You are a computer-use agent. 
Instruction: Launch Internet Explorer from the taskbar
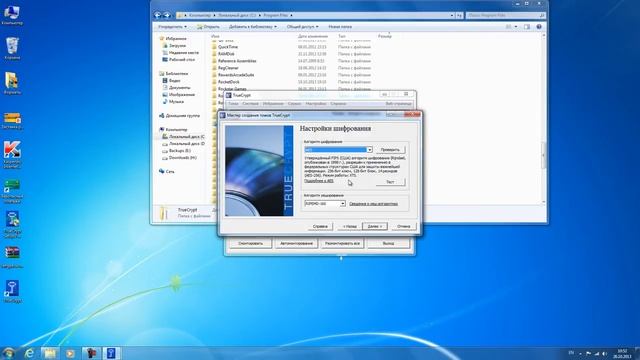click(x=29, y=353)
